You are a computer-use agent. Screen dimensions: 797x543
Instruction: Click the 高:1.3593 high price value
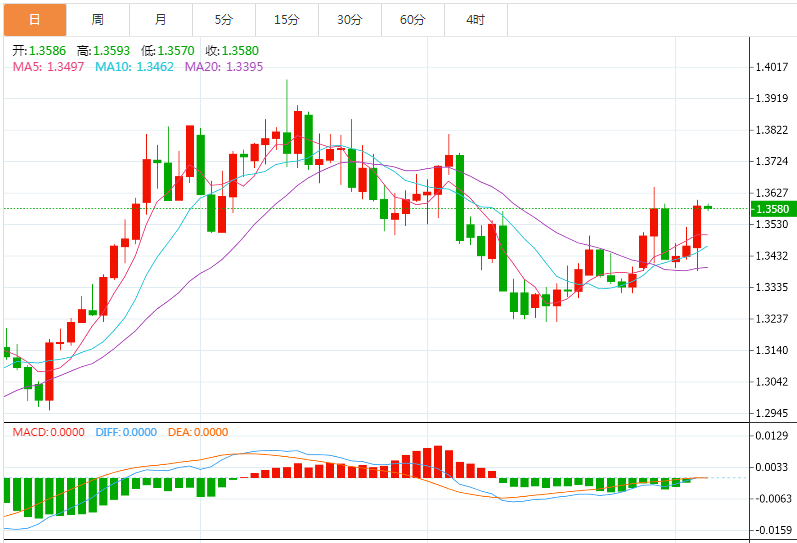pyautogui.click(x=104, y=51)
